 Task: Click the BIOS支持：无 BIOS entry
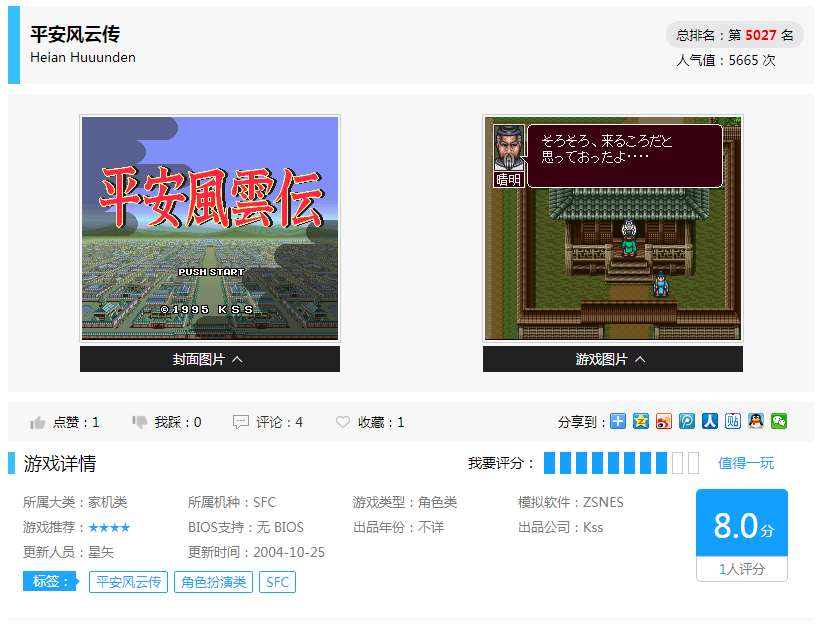246,527
